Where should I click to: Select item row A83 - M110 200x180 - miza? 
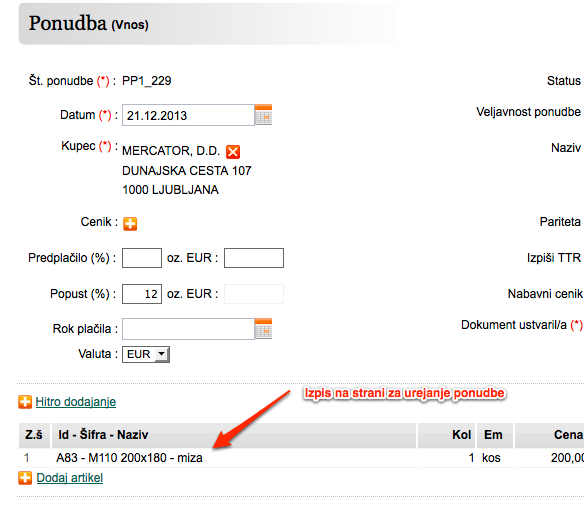[301, 458]
